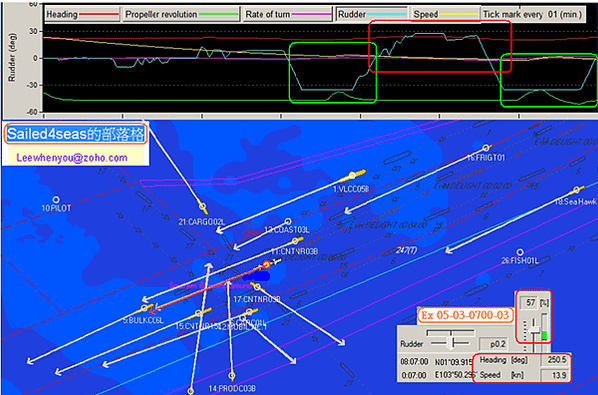The image size is (598, 395).
Task: Select the 18:SeaHawk ship marker
Action: 577,189
